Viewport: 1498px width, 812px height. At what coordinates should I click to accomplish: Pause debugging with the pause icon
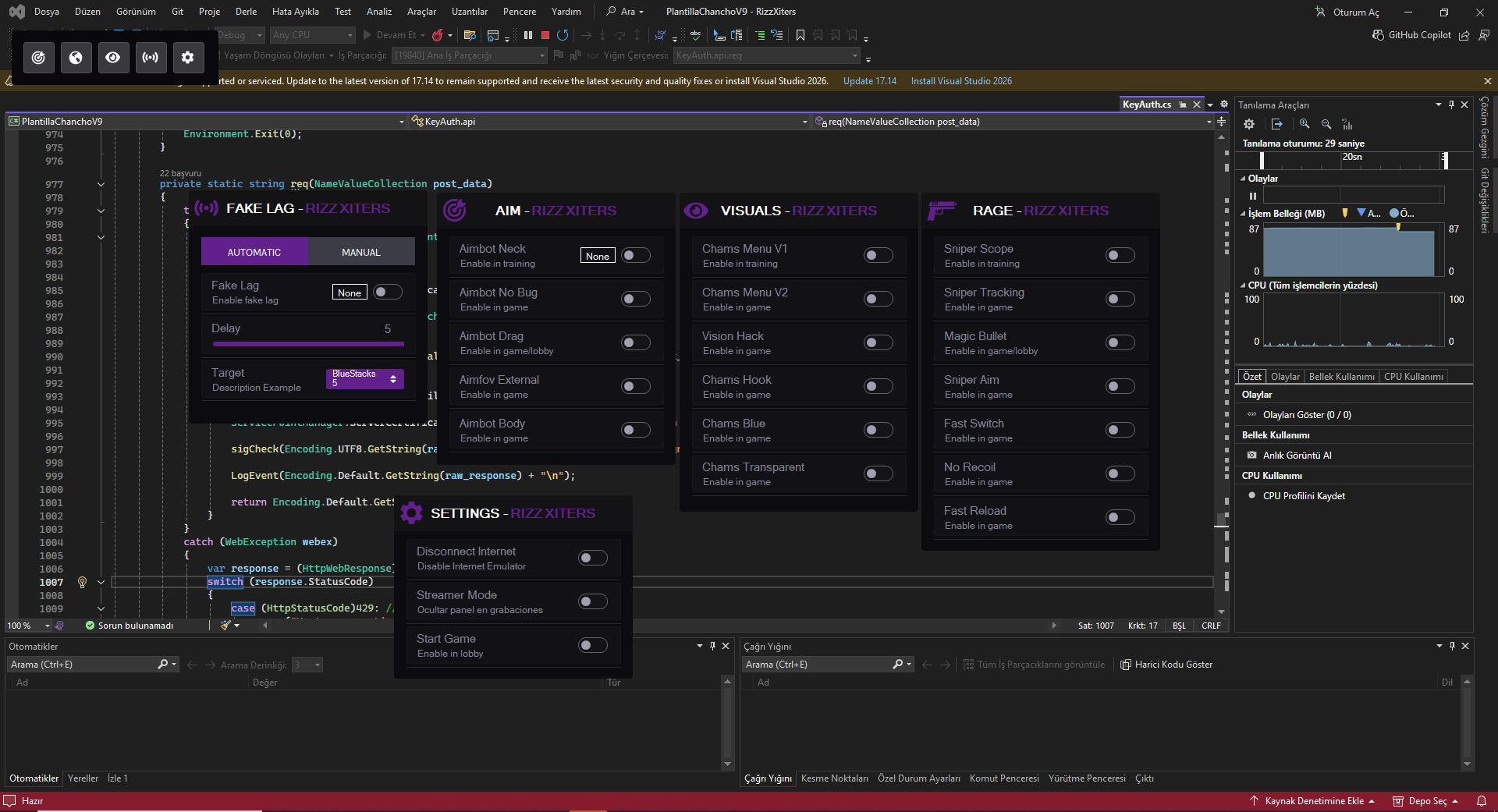click(528, 35)
